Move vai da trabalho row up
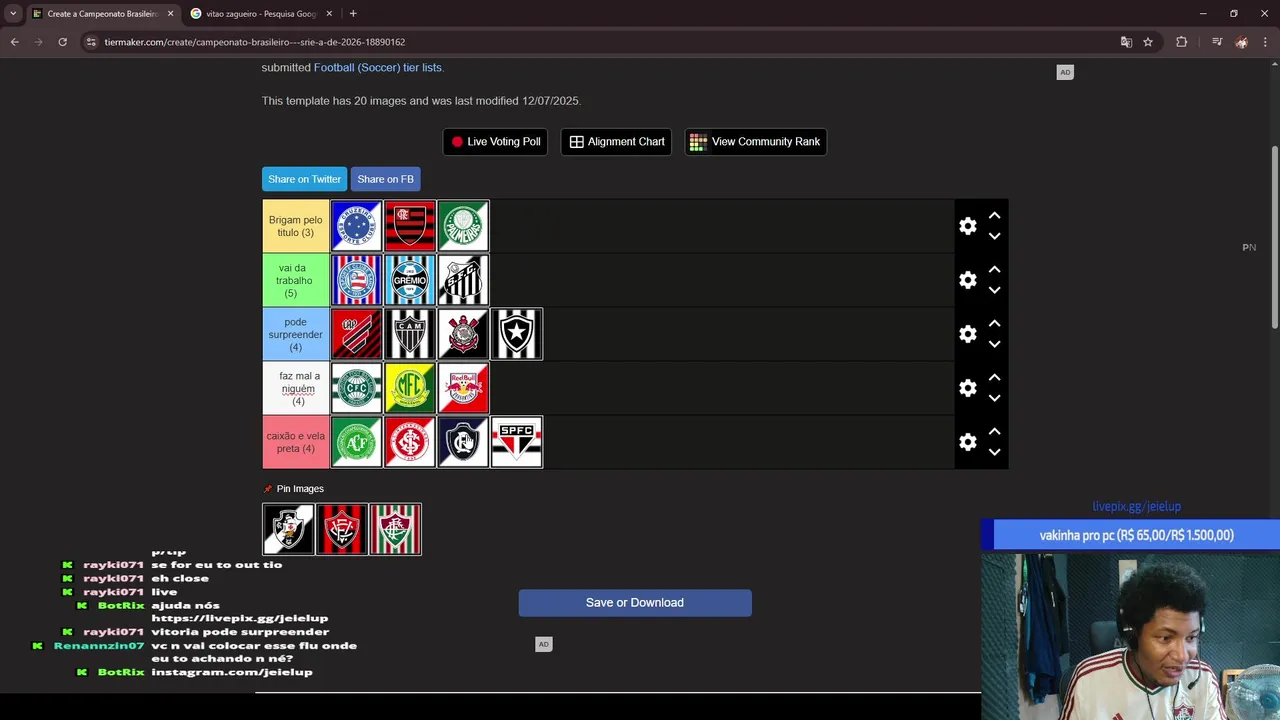 (x=994, y=269)
